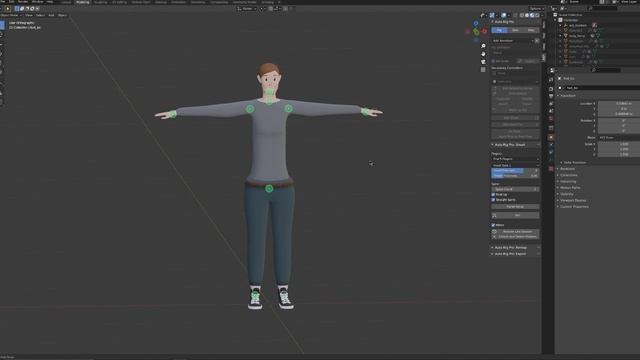Select material preview shading
This screenshot has height=360, width=640.
[532, 15]
